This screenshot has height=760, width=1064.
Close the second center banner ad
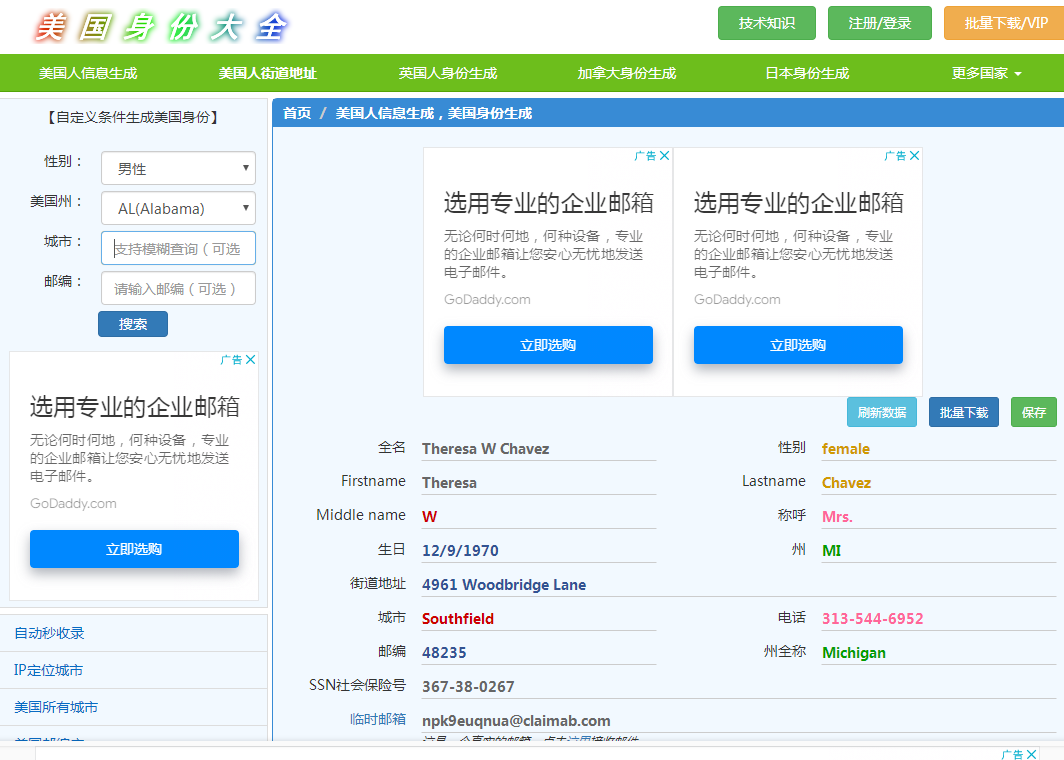point(914,156)
